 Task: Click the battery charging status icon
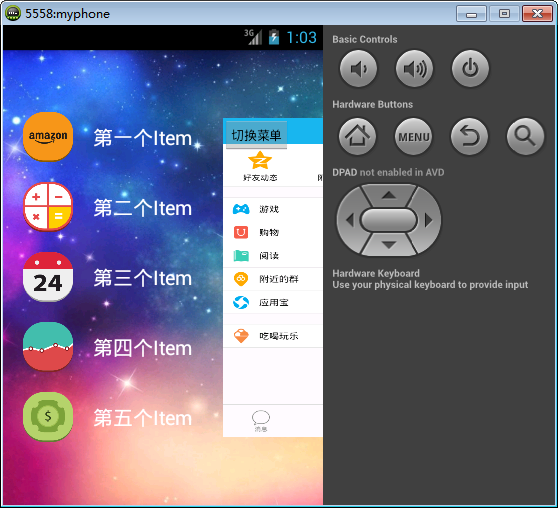point(274,37)
